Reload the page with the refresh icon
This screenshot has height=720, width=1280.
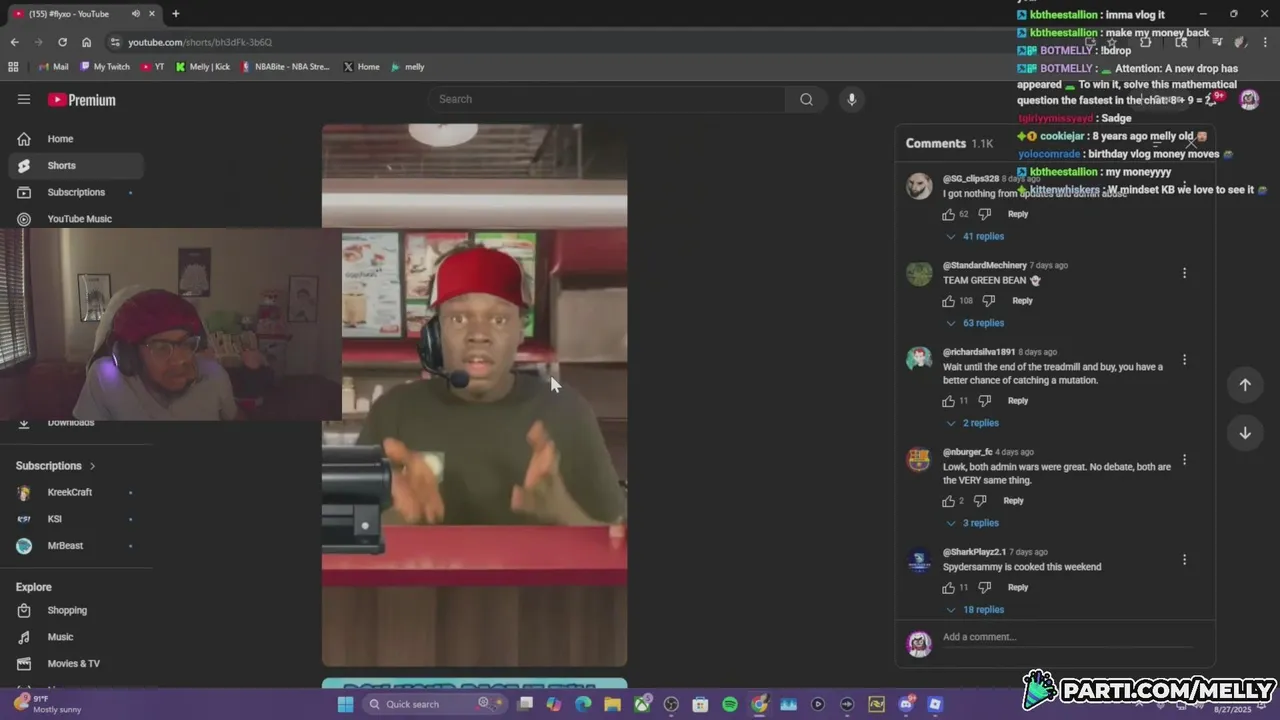click(62, 42)
